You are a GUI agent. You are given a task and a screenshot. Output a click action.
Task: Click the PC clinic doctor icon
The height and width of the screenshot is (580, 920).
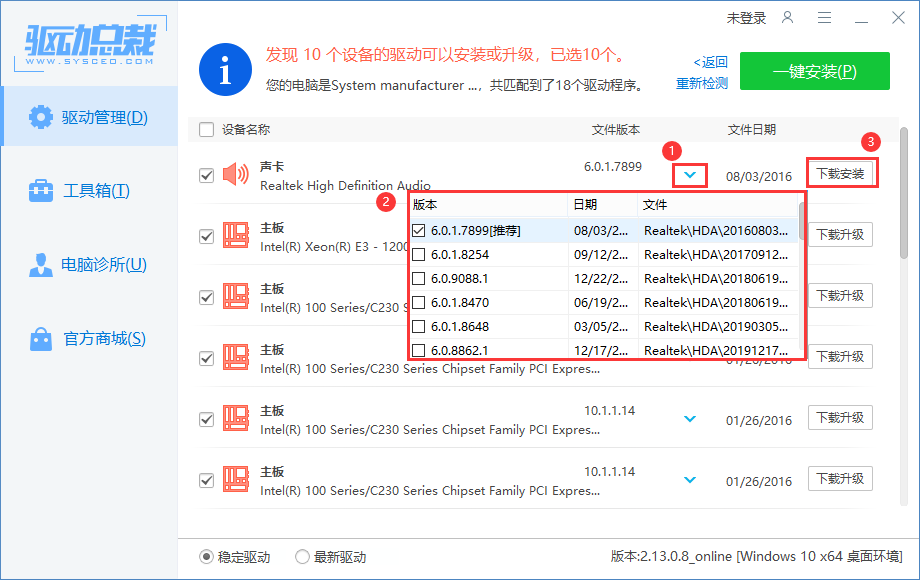click(x=40, y=264)
